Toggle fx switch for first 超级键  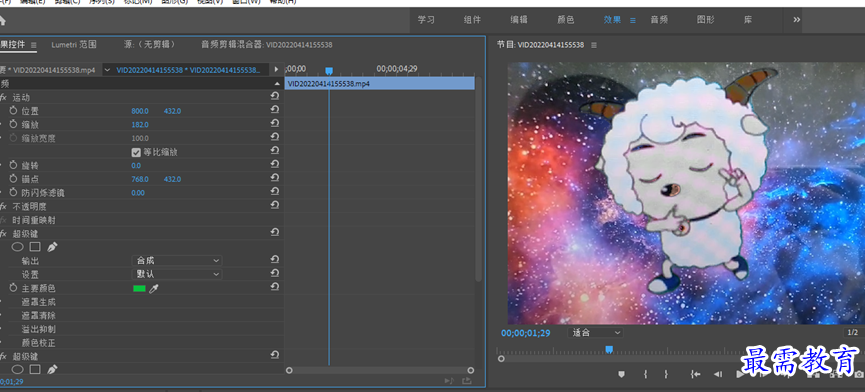(x=3, y=234)
